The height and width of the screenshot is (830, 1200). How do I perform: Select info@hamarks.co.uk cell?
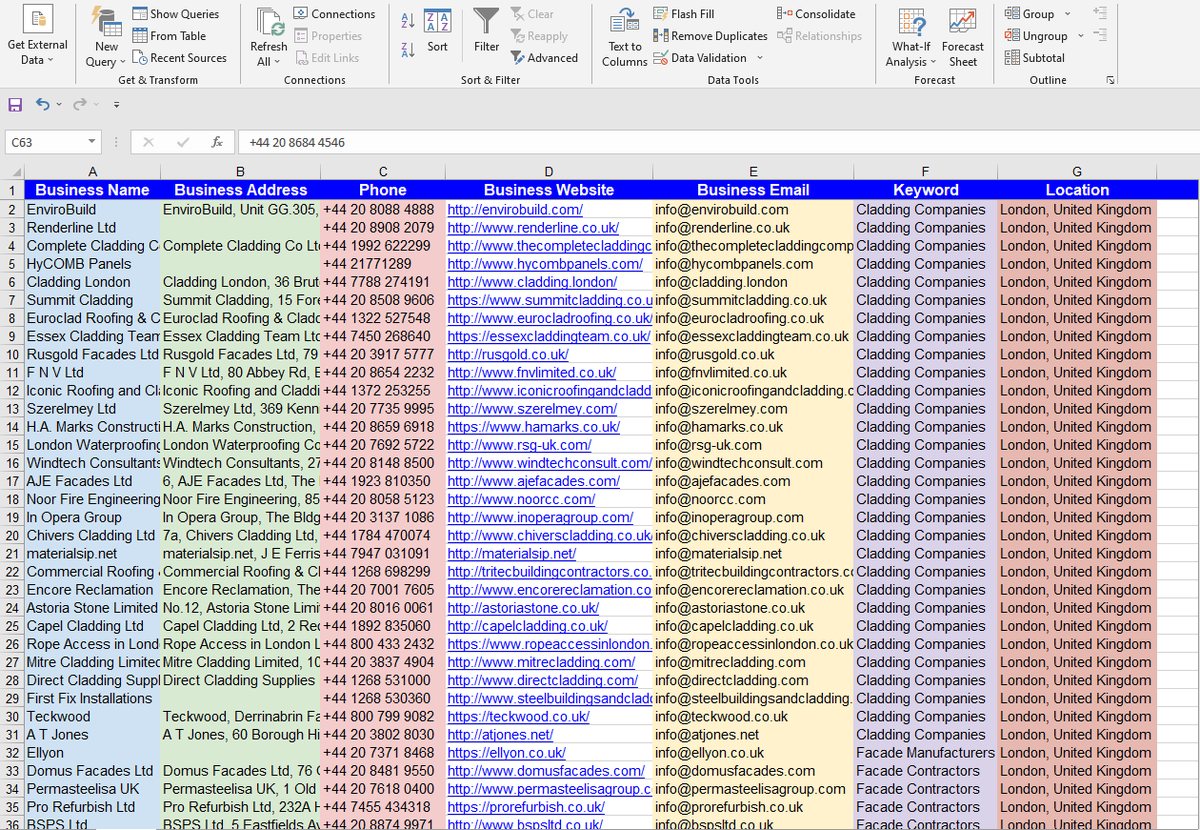(x=753, y=426)
